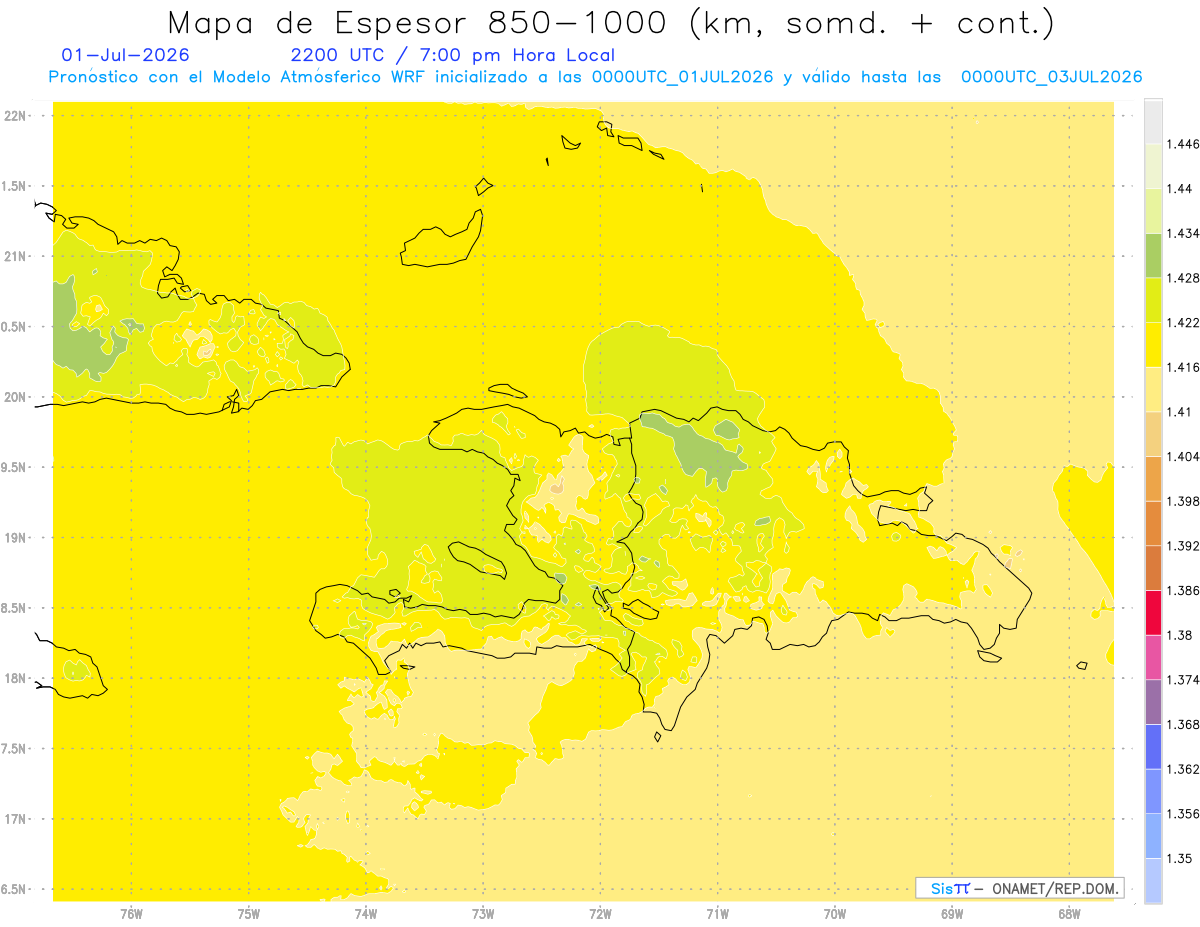Click the date "01-Jul-2026"

point(125,55)
